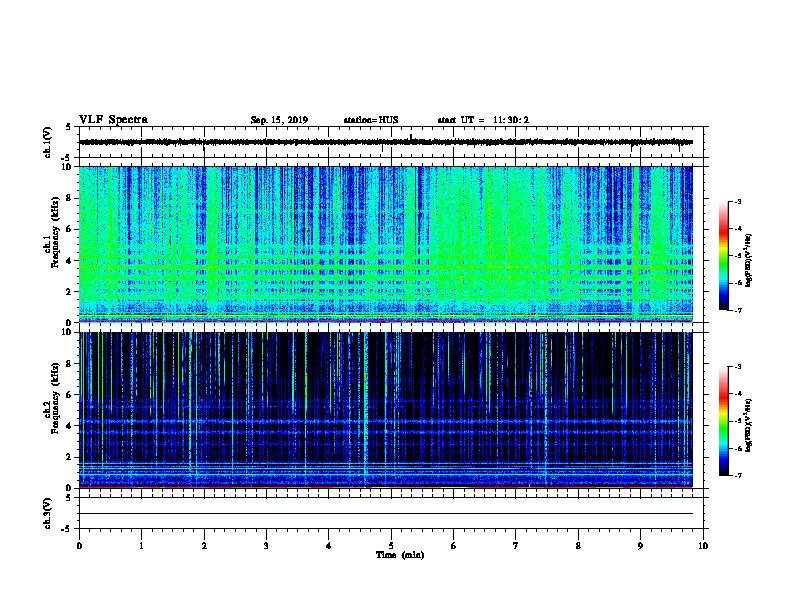Click the ch.1 waveform trace panel
Screen dimensions: 792x612
[x=391, y=142]
